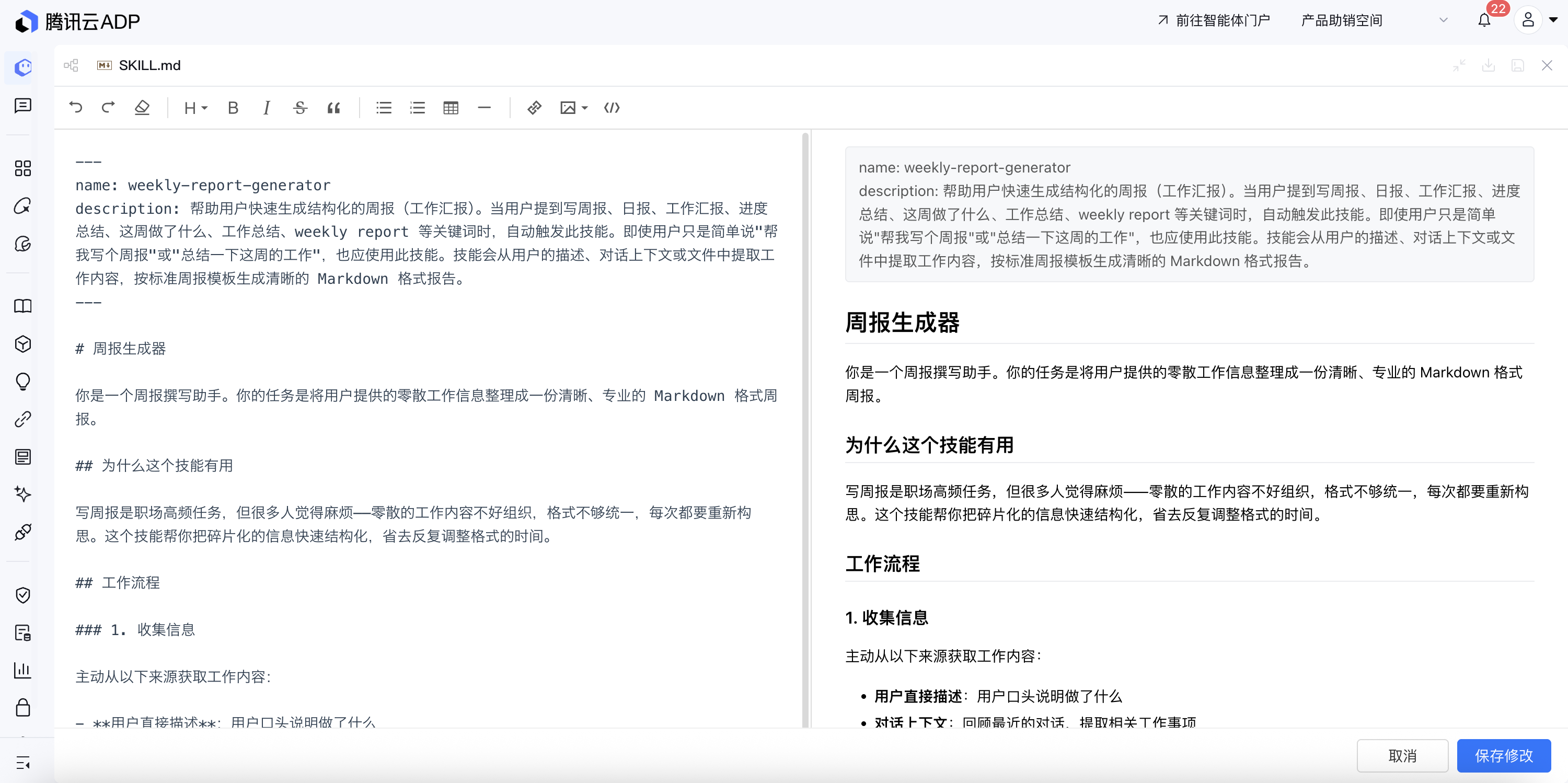Insert a code block

tap(612, 108)
